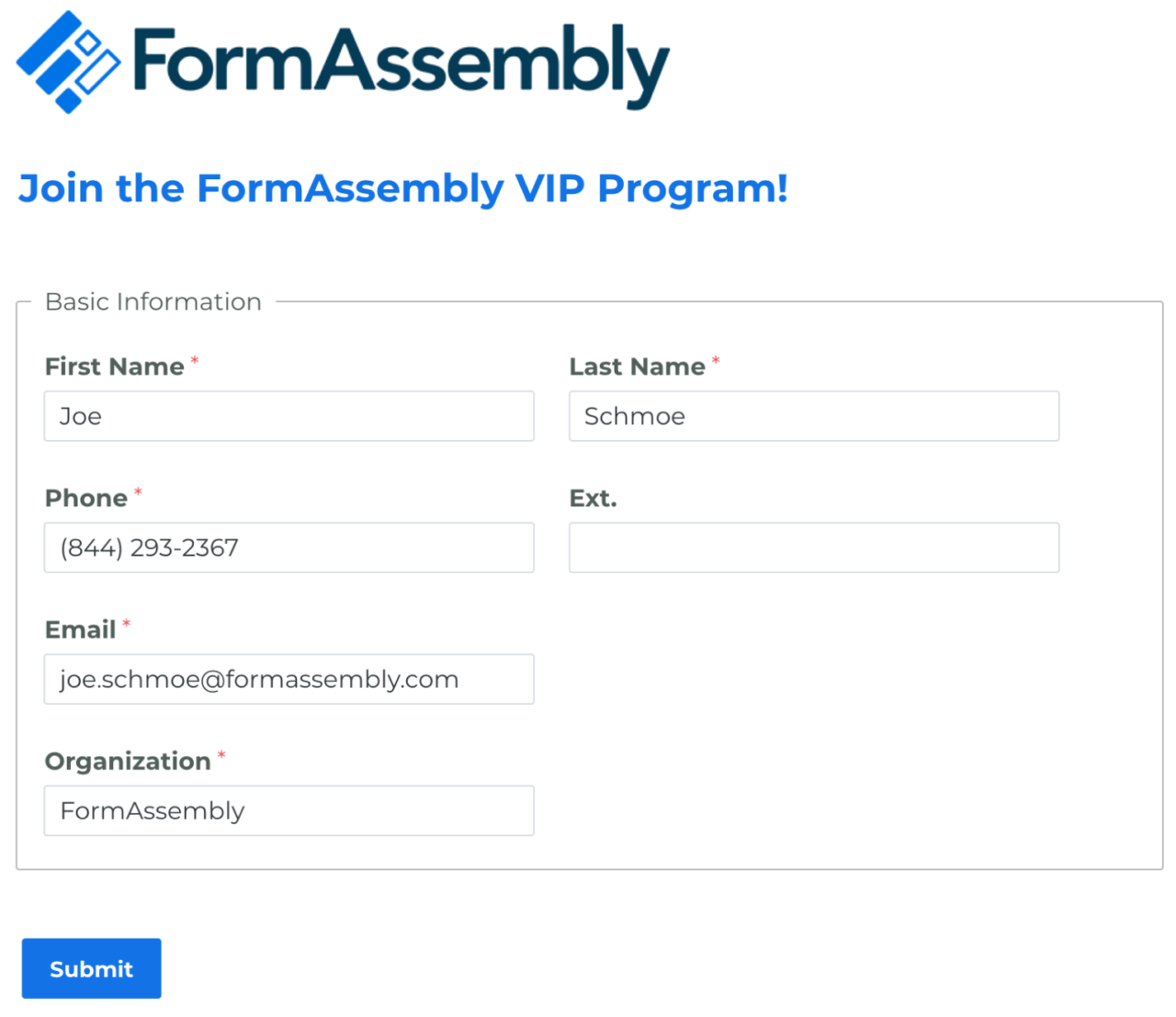Click the 'Email' field label
Viewport: 1176px width, 1017px height.
pyautogui.click(x=79, y=629)
